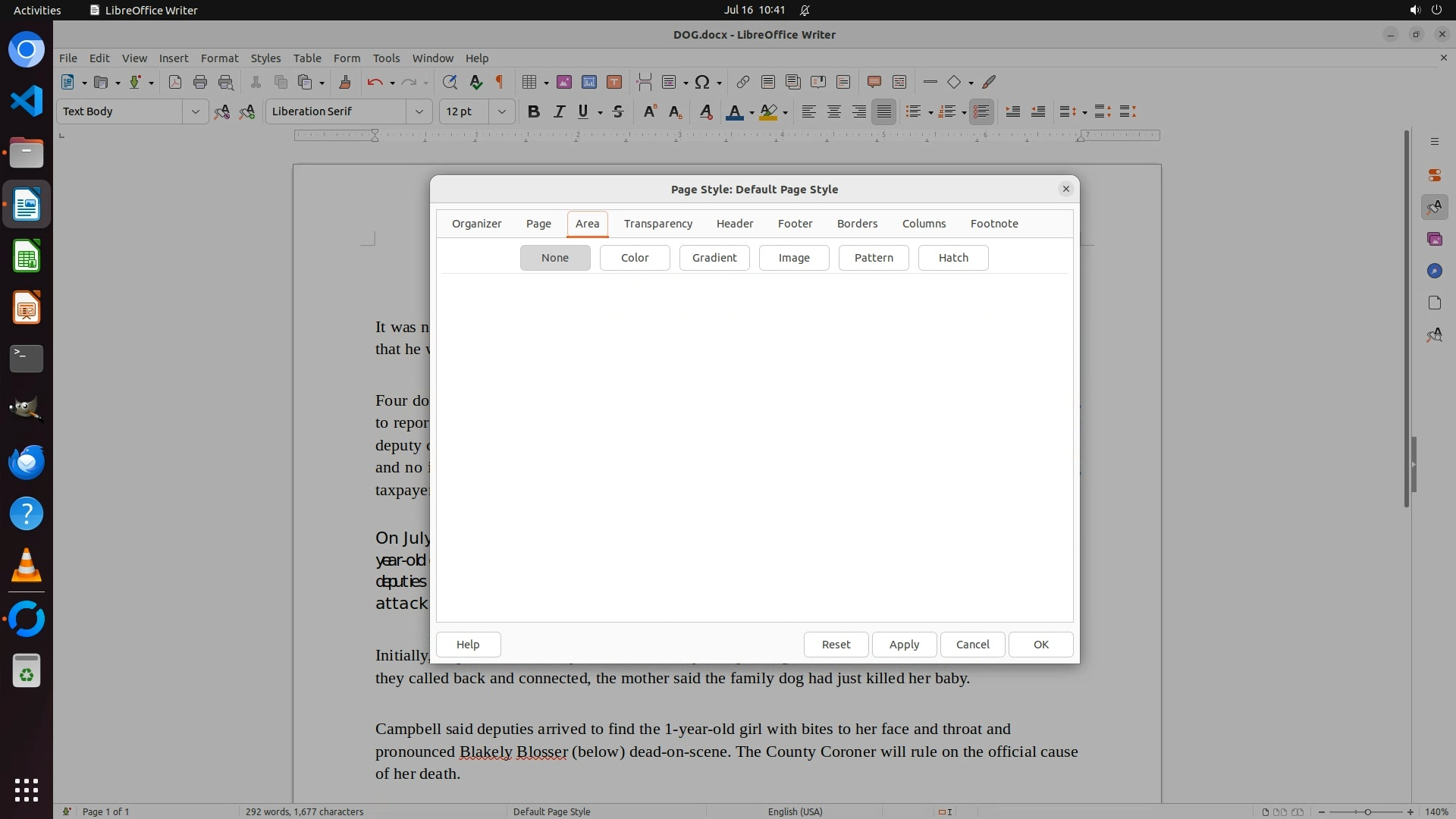The width and height of the screenshot is (1456, 819).
Task: Click the Reset button
Action: click(836, 645)
